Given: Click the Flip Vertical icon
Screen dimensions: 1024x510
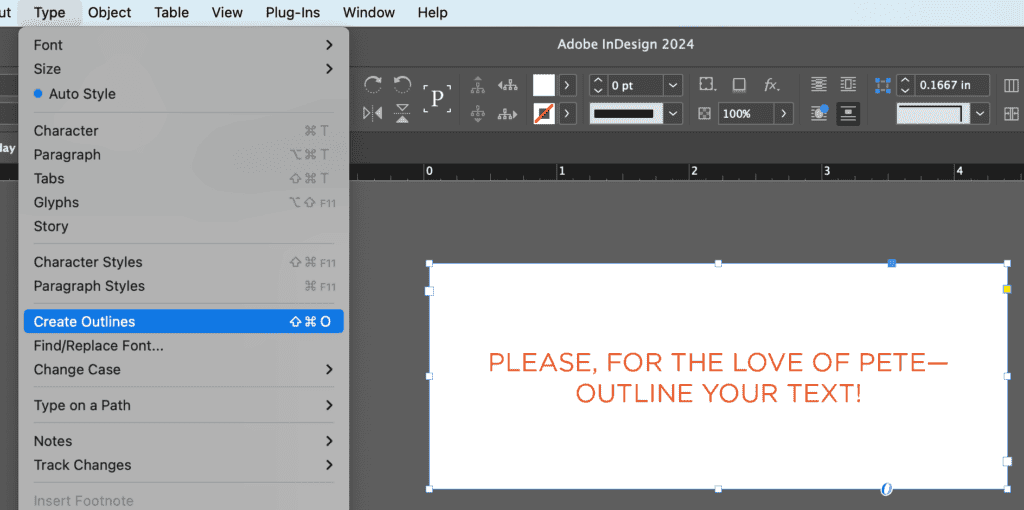Looking at the screenshot, I should pos(403,114).
